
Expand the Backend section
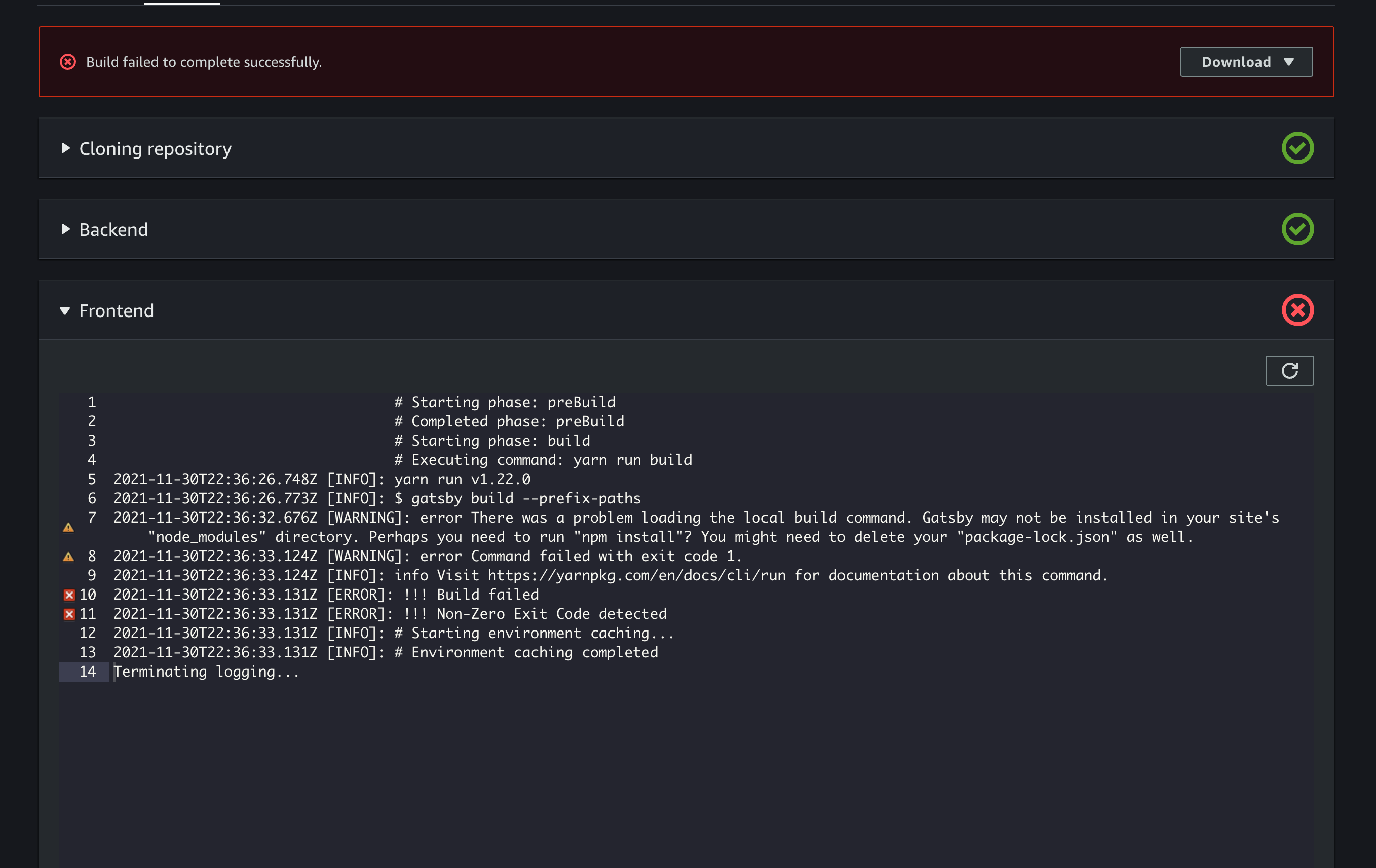[x=65, y=229]
